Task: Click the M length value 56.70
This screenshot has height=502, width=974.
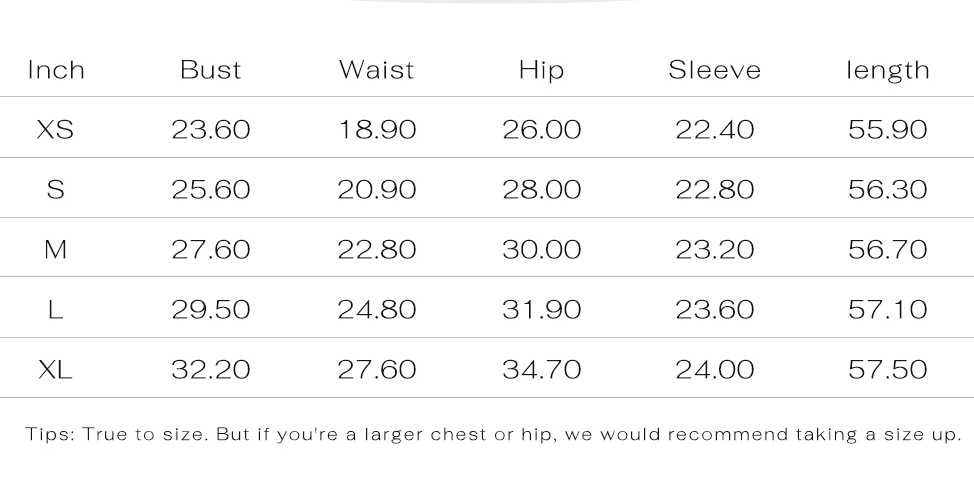Action: pyautogui.click(x=887, y=250)
